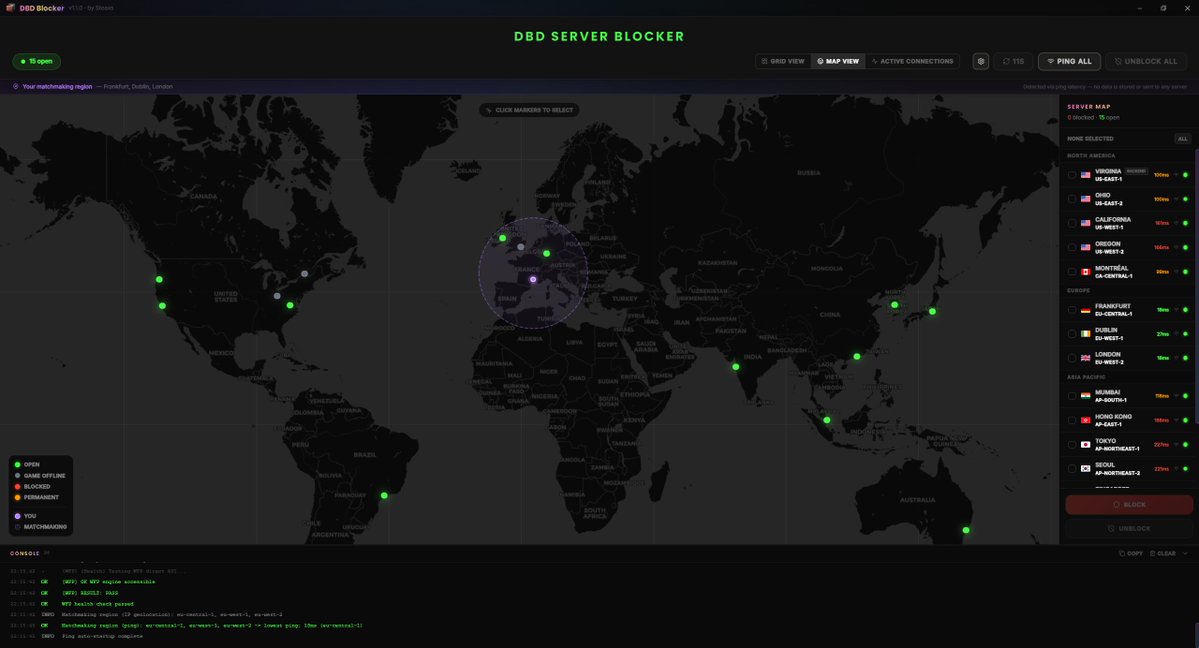Copy the console output
1199x648 pixels.
point(1131,553)
